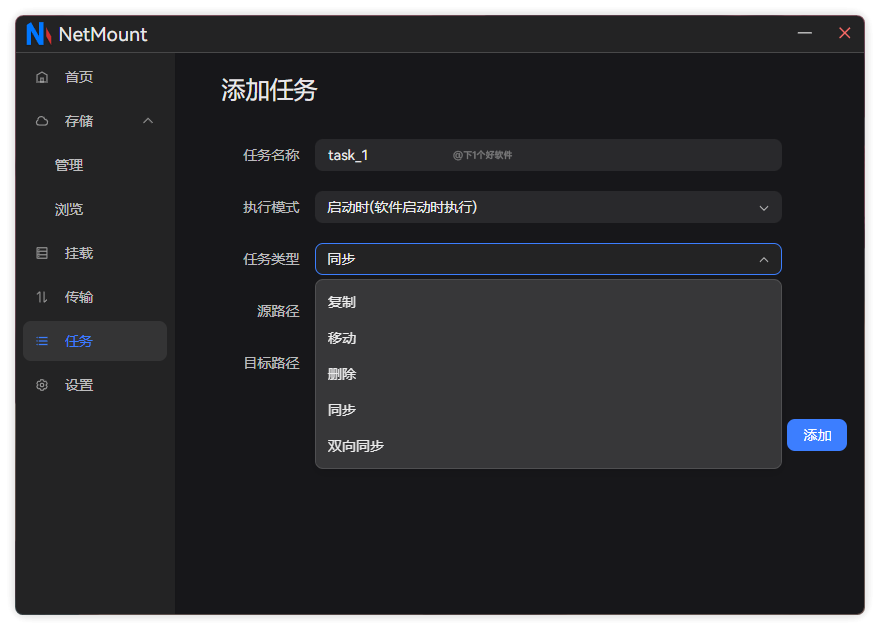Click the 源路径 label

tap(278, 311)
